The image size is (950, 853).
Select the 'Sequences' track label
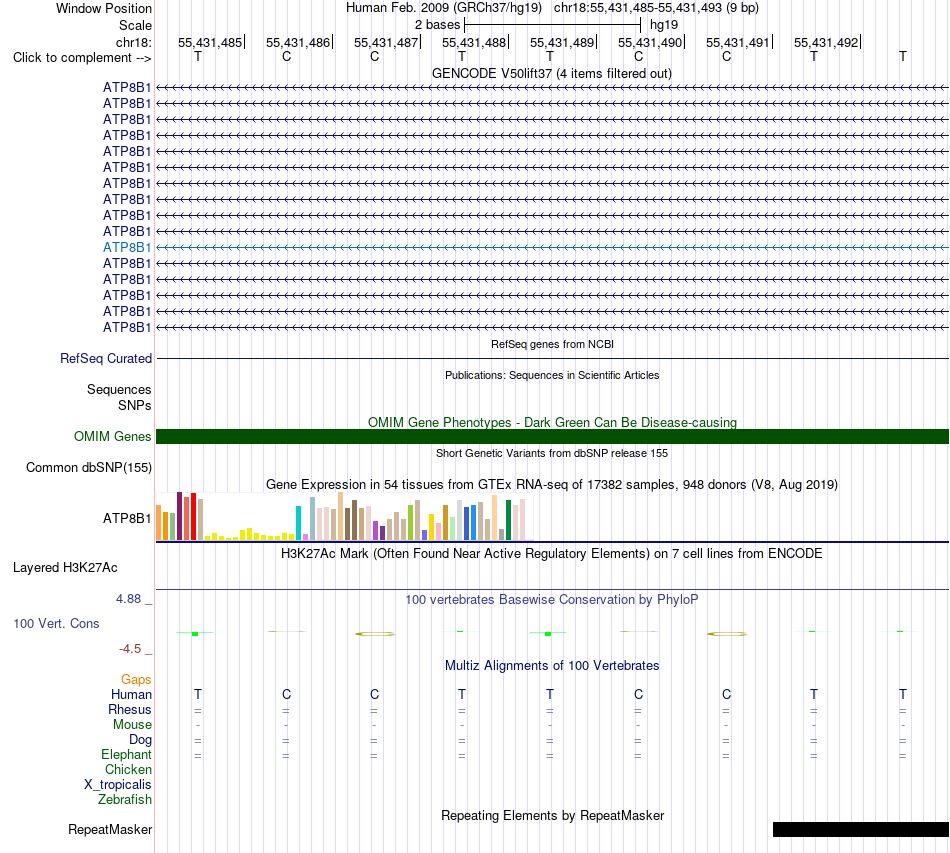point(119,390)
